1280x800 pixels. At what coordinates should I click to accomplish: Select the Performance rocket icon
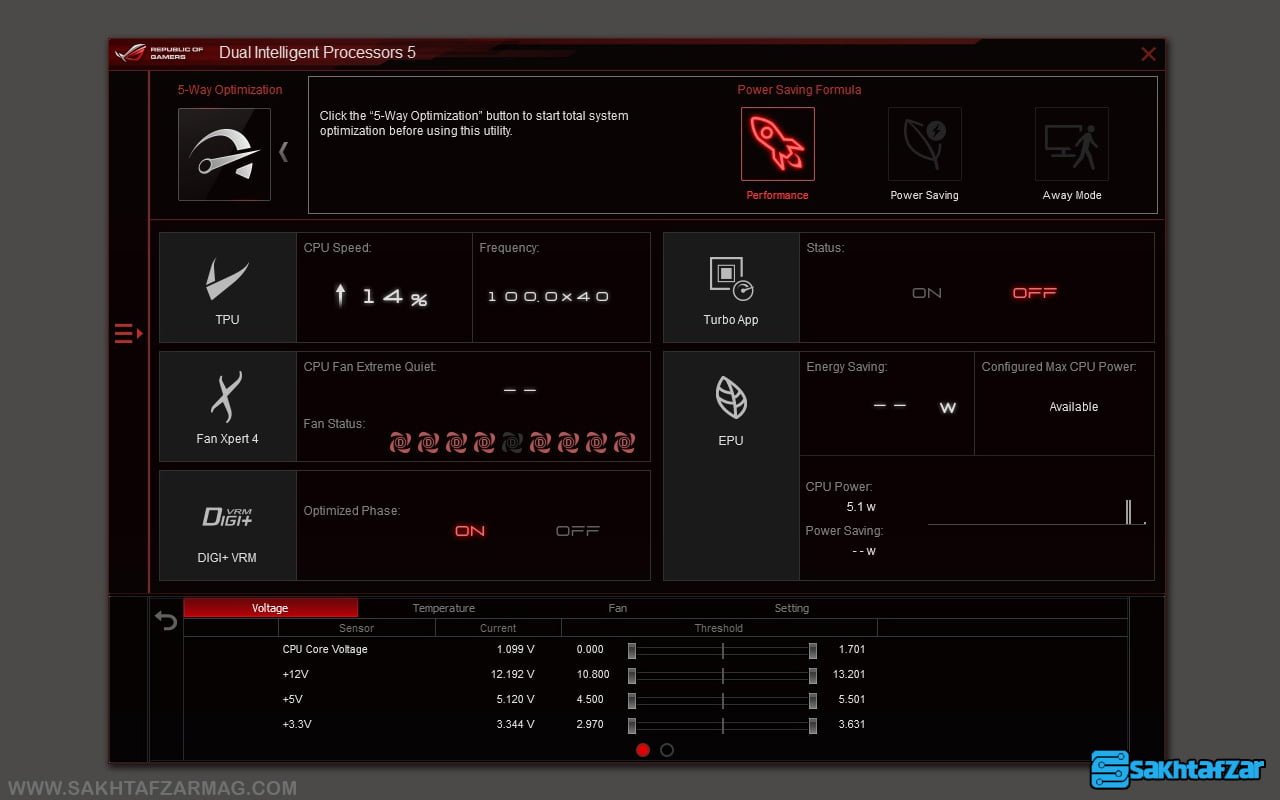(x=777, y=144)
